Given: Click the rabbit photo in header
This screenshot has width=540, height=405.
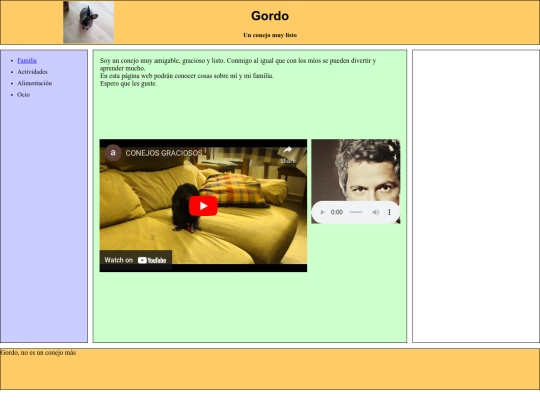Looking at the screenshot, I should pyautogui.click(x=89, y=22).
